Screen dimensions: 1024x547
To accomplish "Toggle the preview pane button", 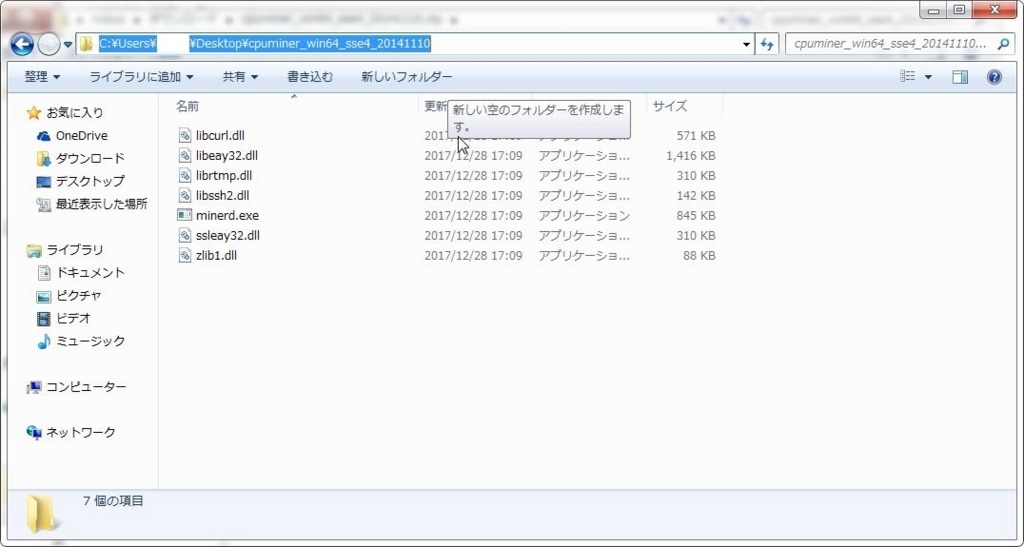I will point(960,77).
